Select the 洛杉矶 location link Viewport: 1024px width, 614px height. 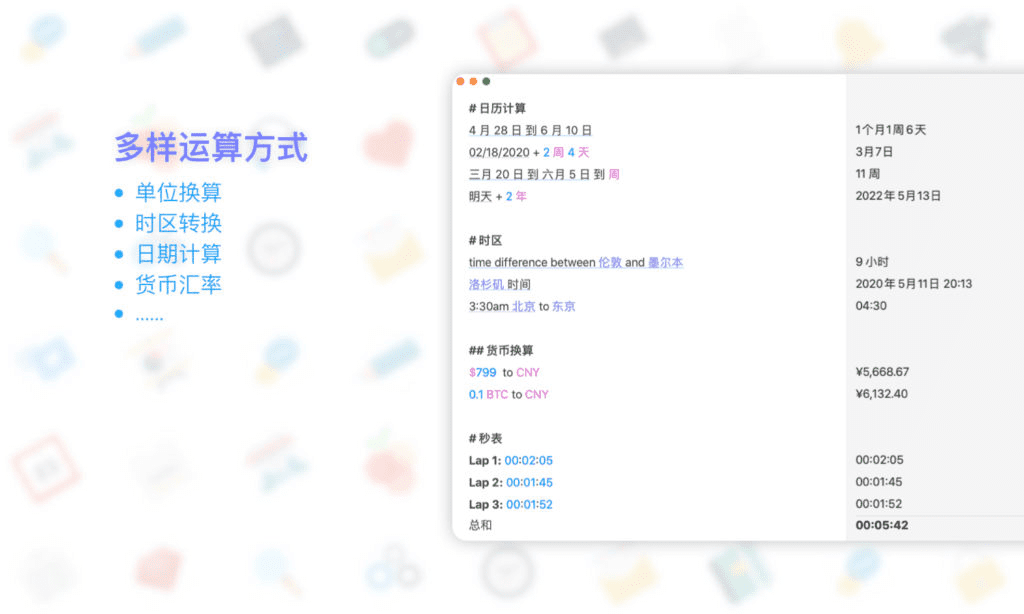point(486,285)
